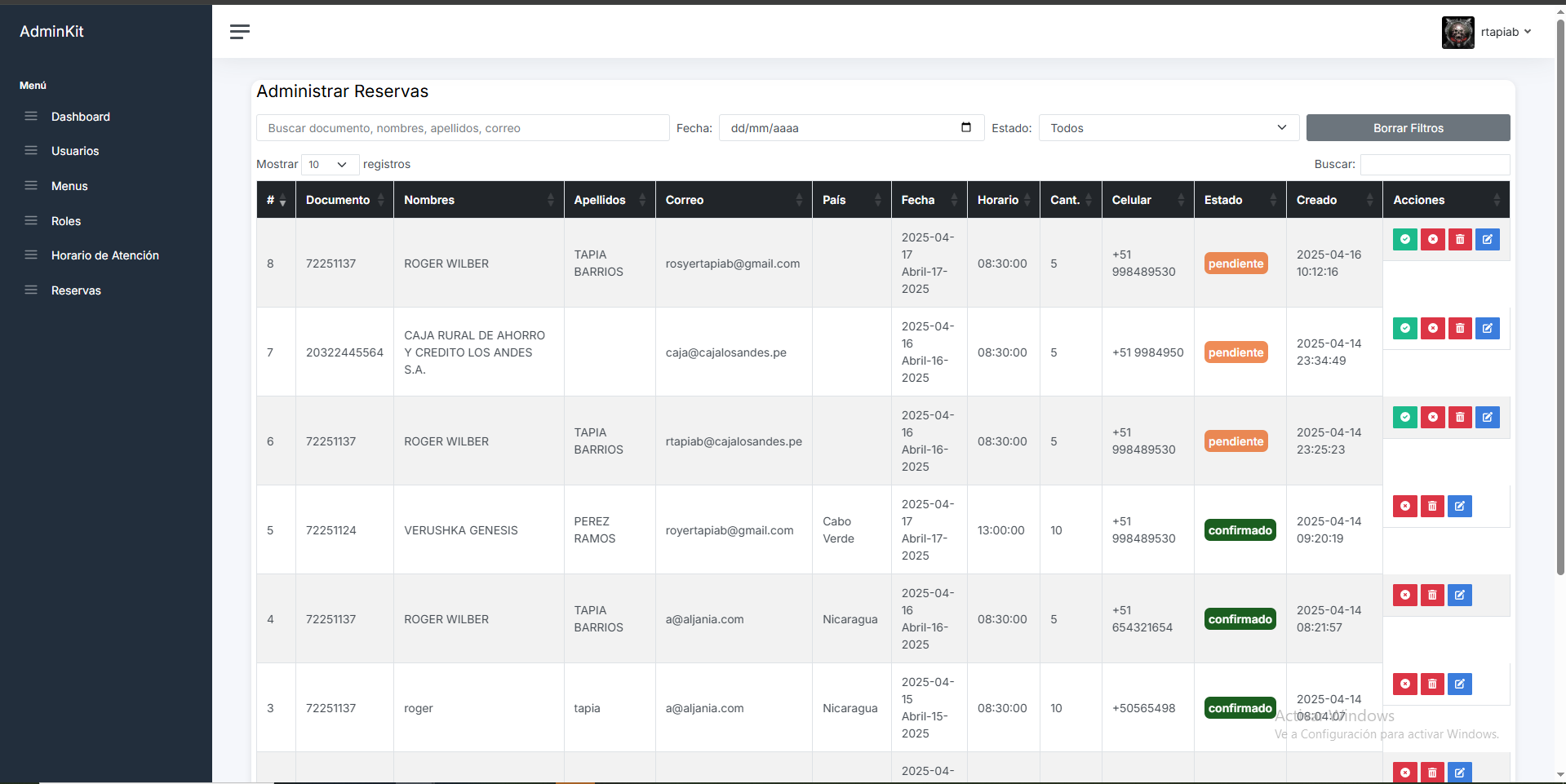This screenshot has height=784, width=1566.
Task: Confirm reservation number 8 with green check
Action: point(1404,239)
